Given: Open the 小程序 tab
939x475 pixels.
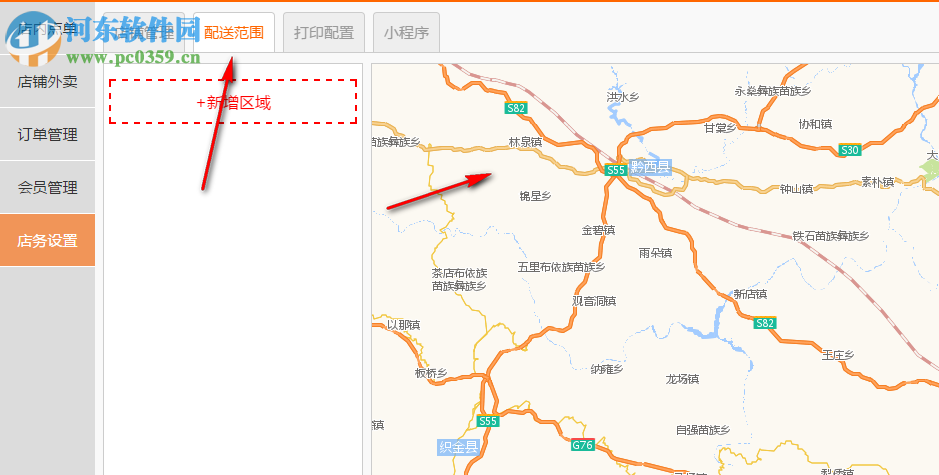Looking at the screenshot, I should coord(407,32).
